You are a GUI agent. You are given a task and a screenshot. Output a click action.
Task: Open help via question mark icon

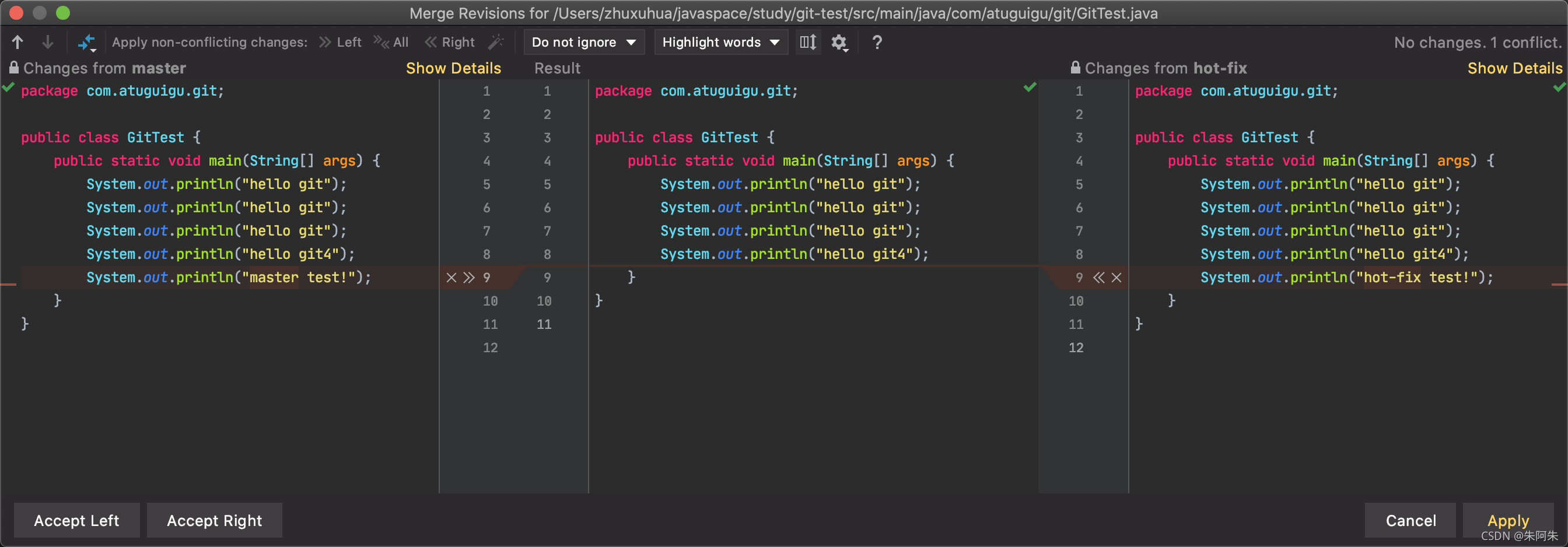877,42
